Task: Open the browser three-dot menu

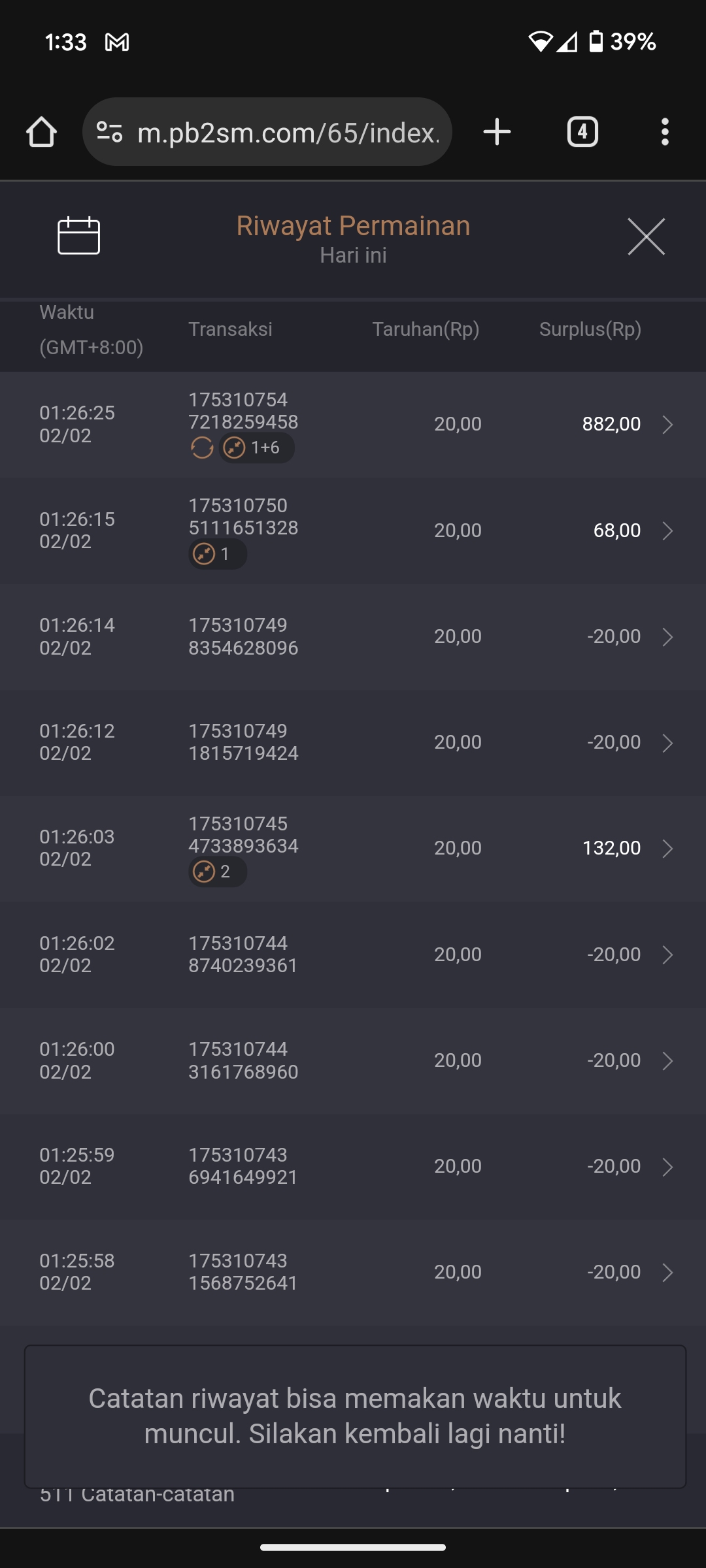Action: [x=665, y=132]
